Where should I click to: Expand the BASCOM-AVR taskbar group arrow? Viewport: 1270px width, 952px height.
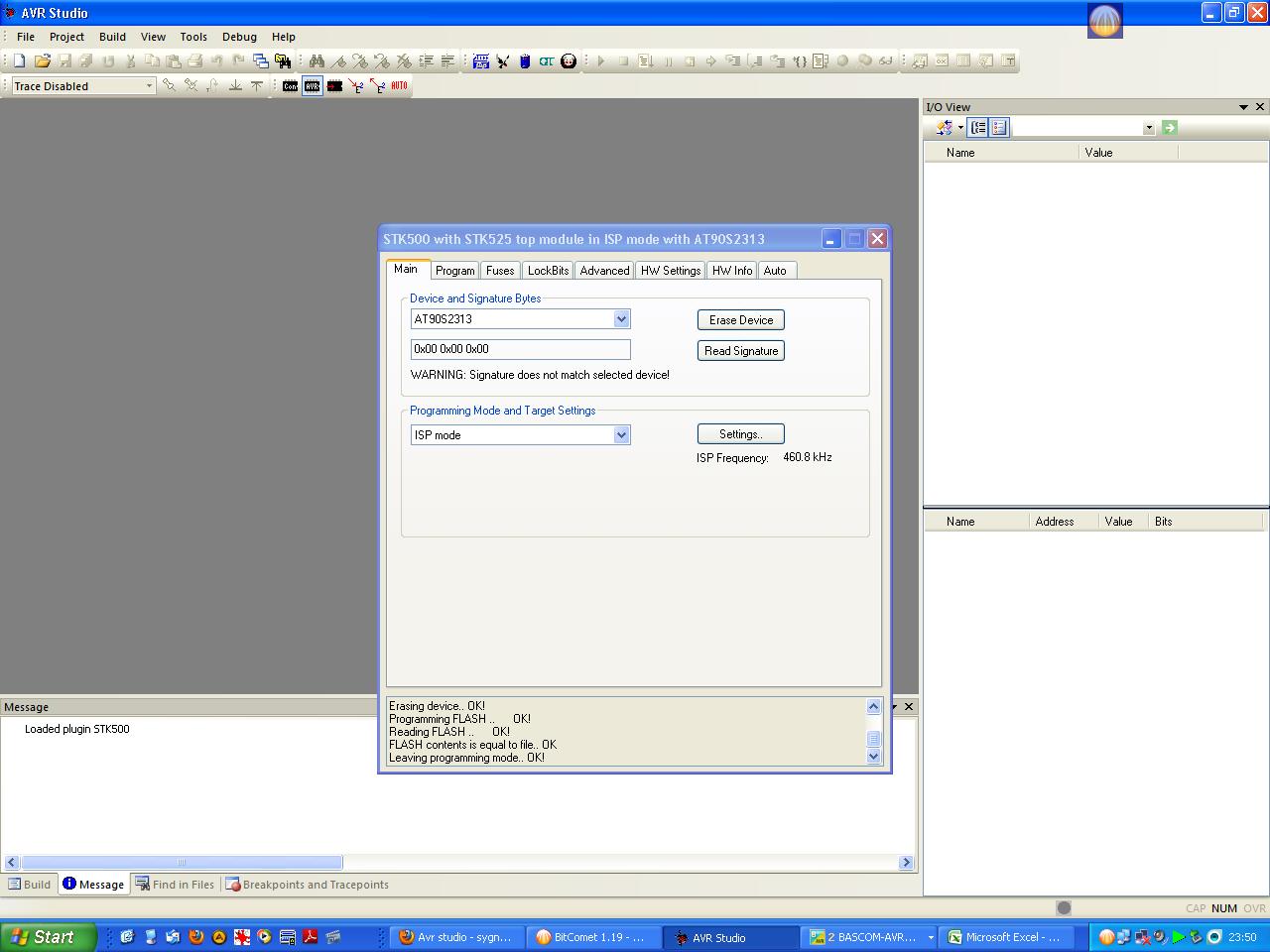coord(931,937)
